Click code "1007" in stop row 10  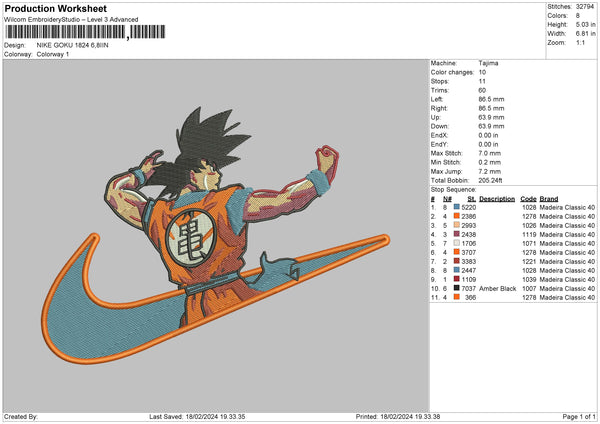tap(529, 289)
